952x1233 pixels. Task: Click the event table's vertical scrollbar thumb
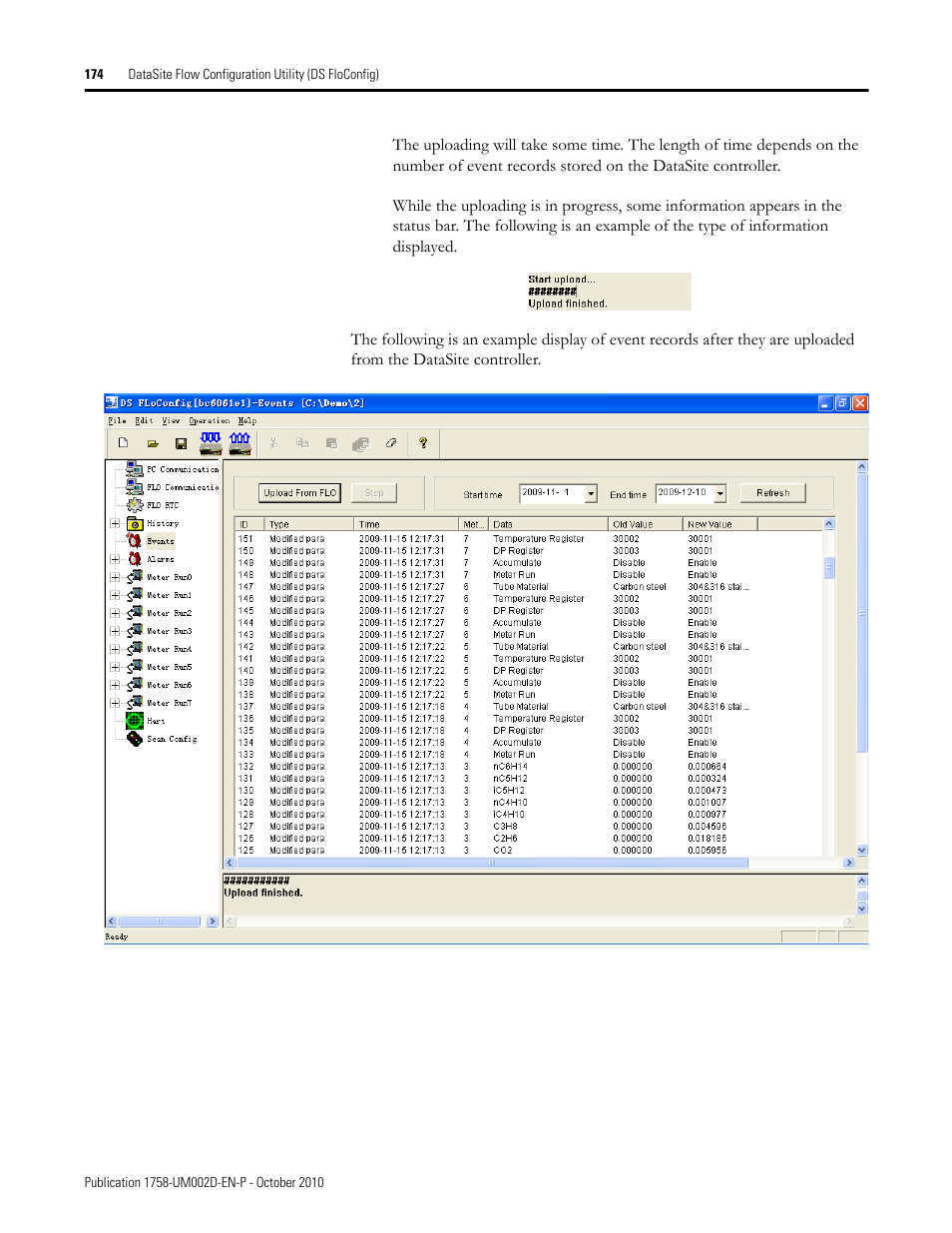click(829, 568)
